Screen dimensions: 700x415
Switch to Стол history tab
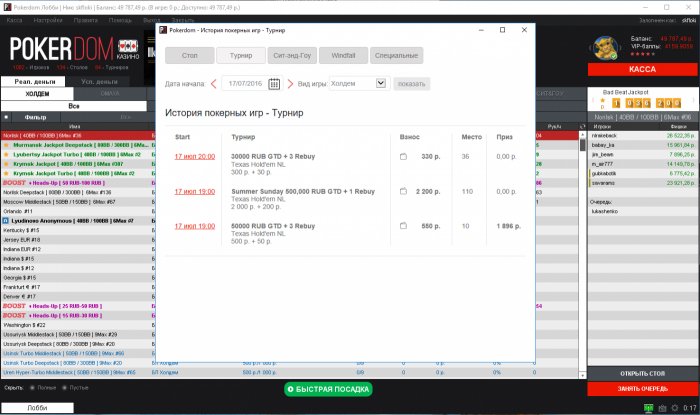coord(190,55)
